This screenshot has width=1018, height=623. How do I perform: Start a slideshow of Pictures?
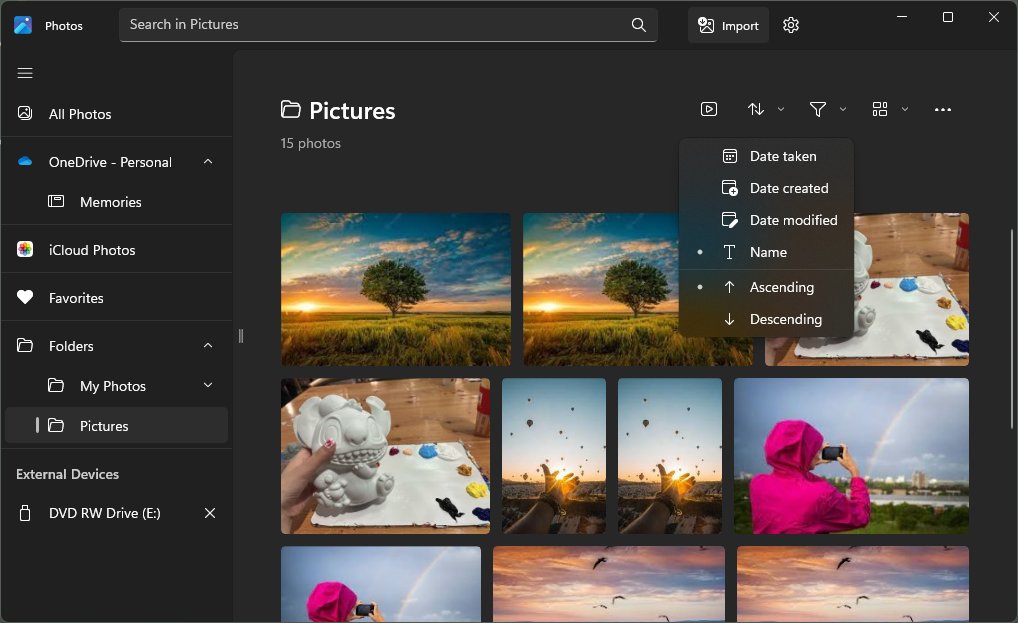tap(709, 109)
